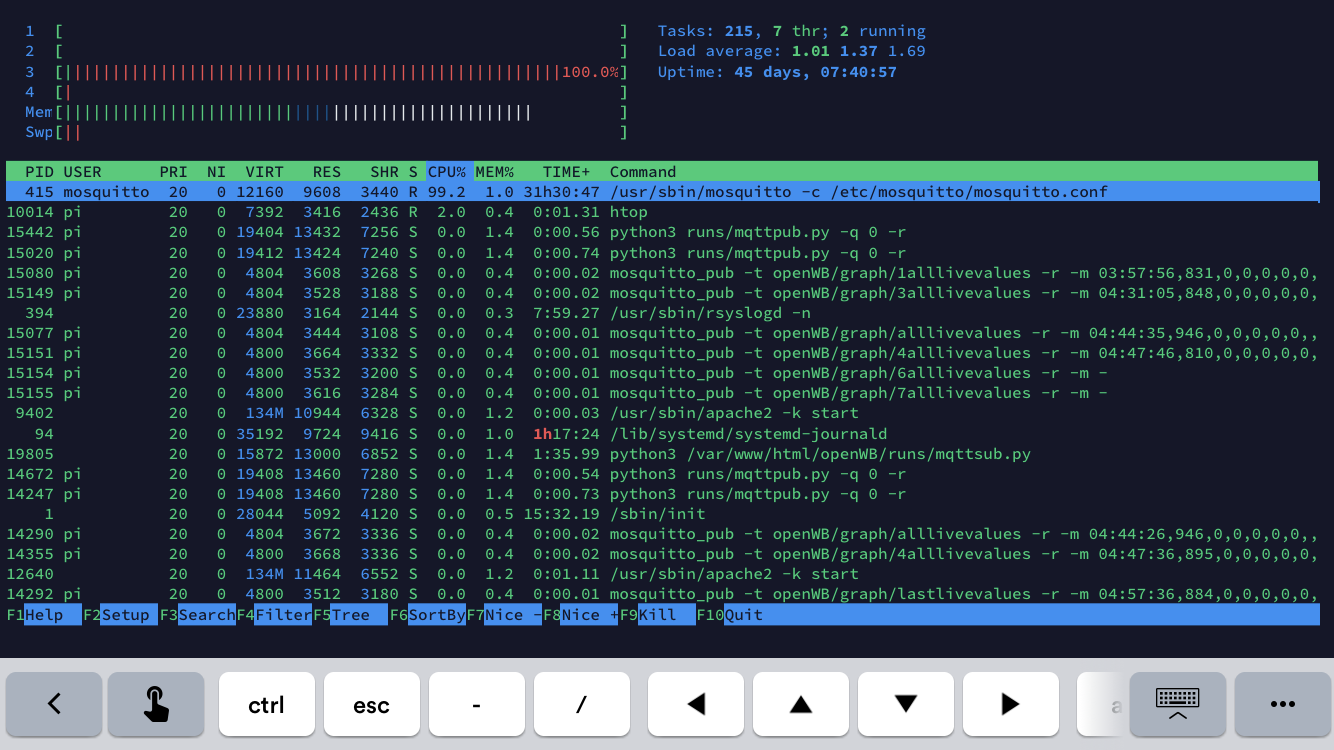The image size is (1334, 750).
Task: Sort by the CPU% column header
Action: coord(447,172)
